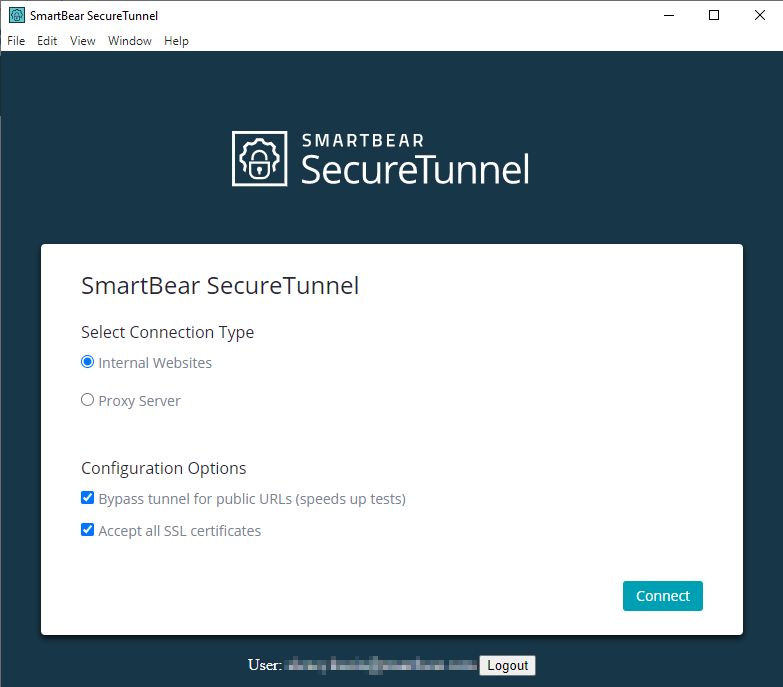Click the blurred user email address

click(381, 665)
